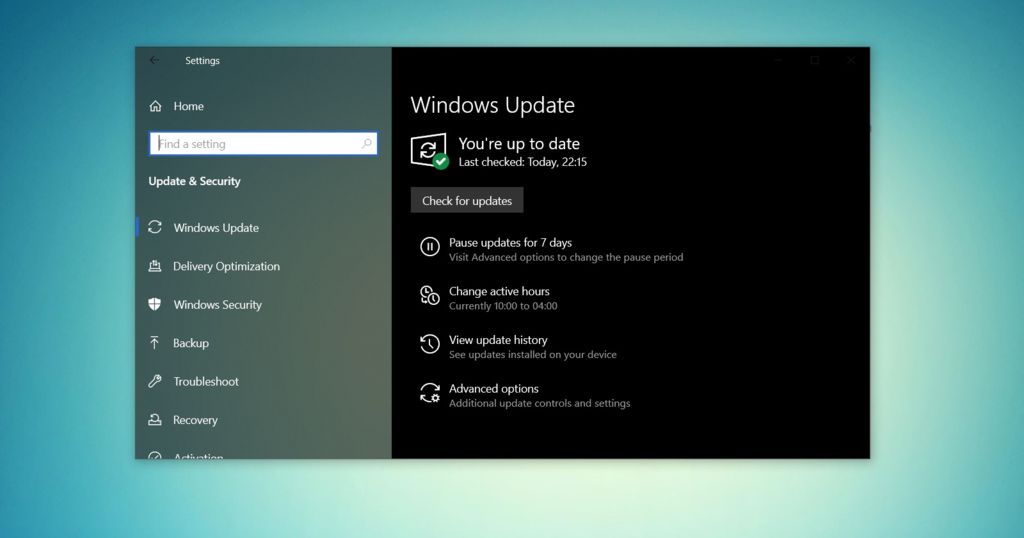Open Pause updates for 7 days
This screenshot has height=538, width=1024.
coord(510,243)
